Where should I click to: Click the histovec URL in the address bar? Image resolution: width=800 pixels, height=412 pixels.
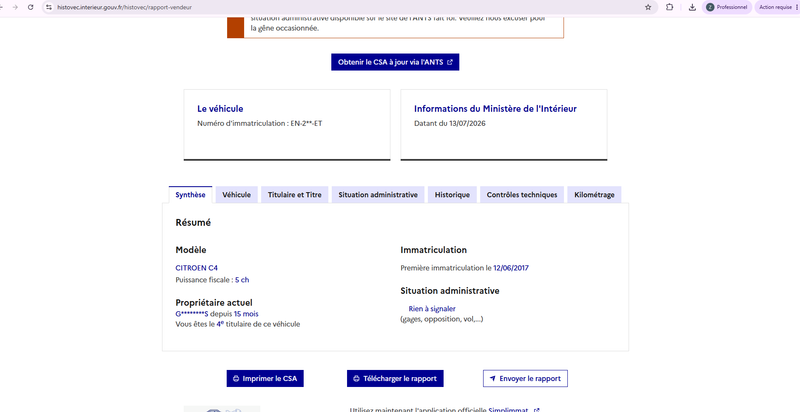(125, 7)
